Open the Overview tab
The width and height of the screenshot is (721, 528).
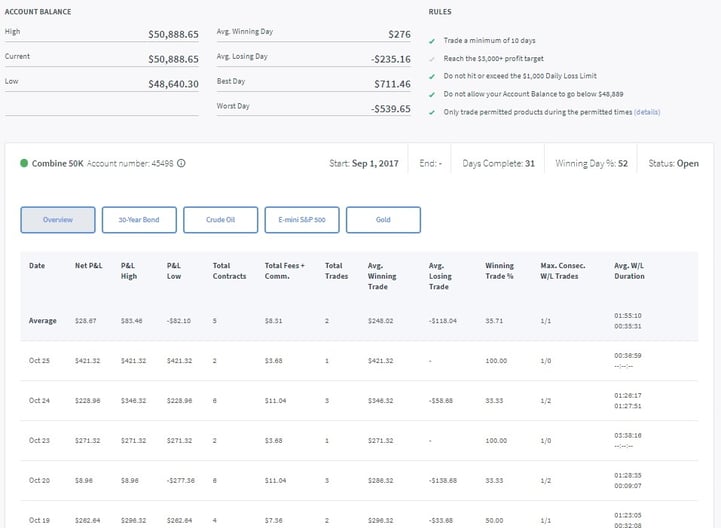58,220
